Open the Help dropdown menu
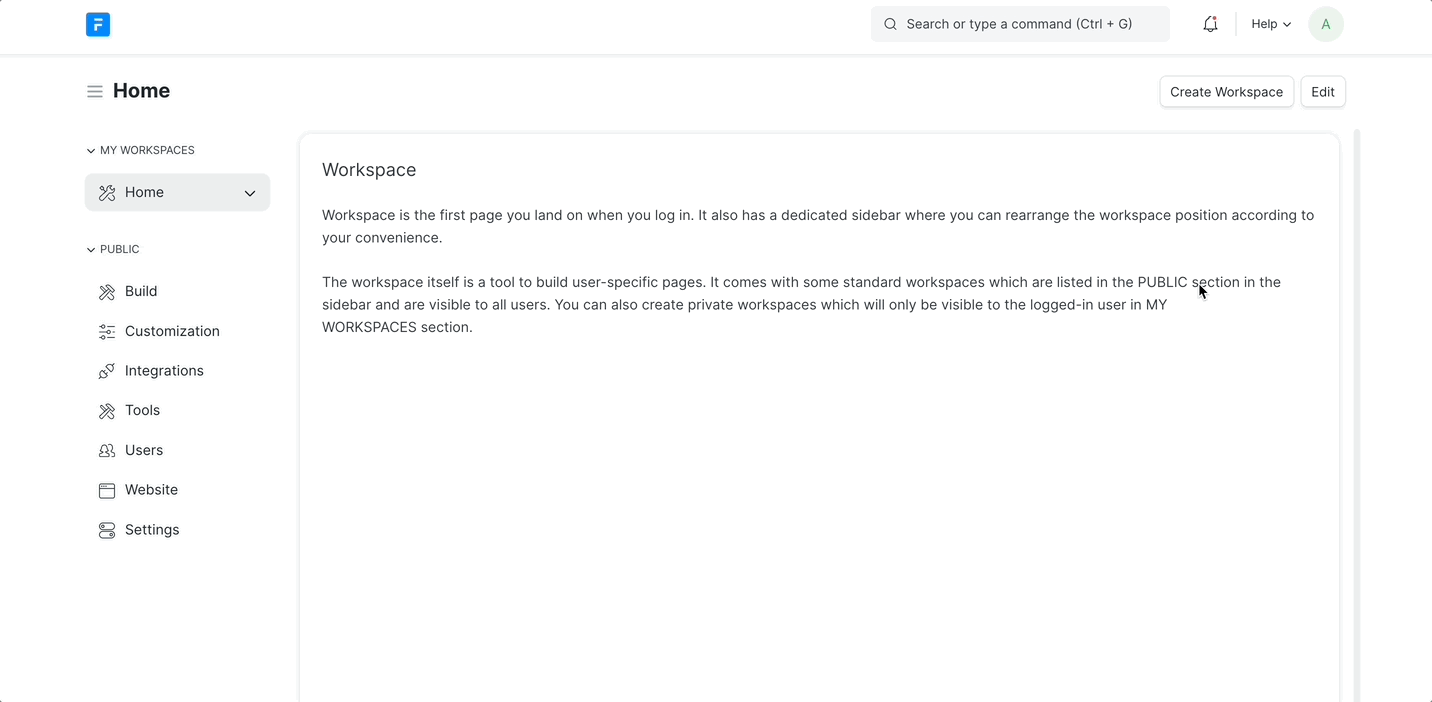 (1271, 24)
